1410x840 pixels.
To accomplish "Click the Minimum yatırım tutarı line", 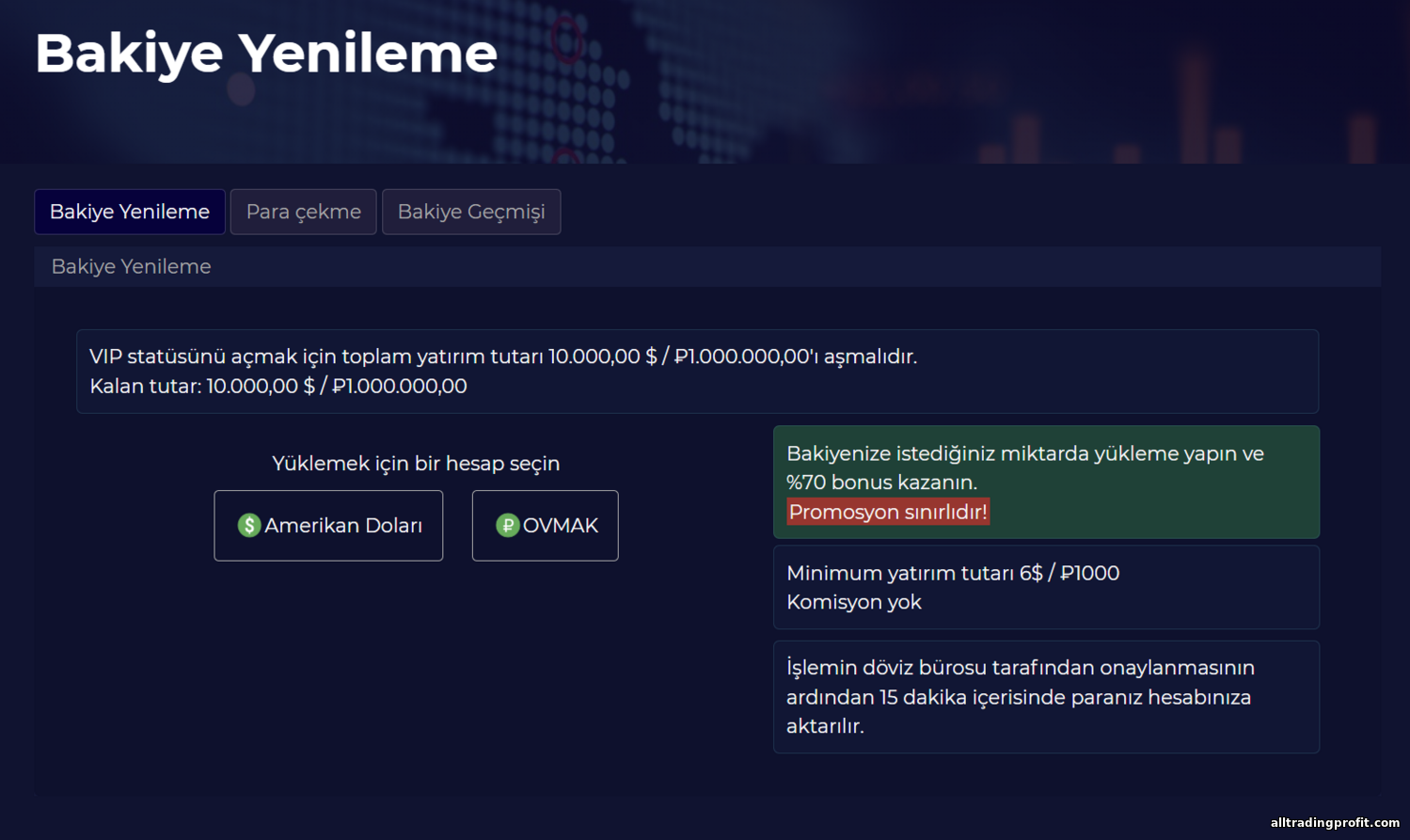I will tap(952, 573).
